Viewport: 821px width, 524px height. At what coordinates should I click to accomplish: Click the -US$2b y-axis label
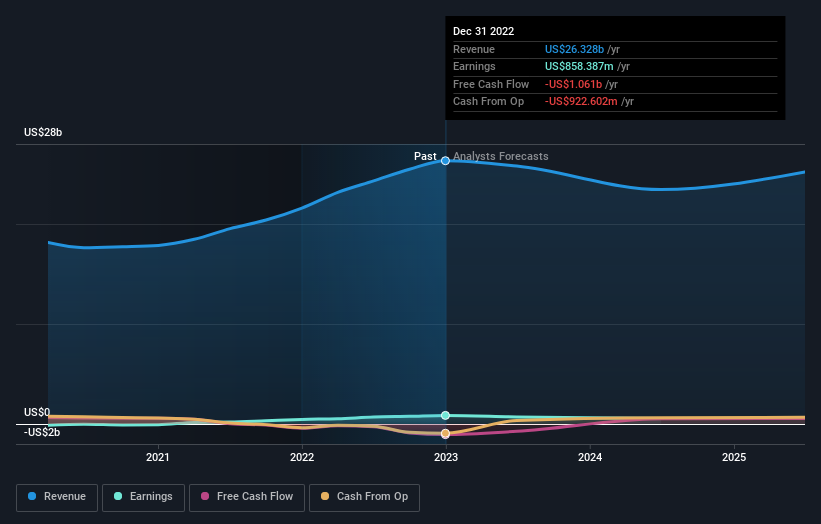(x=42, y=432)
